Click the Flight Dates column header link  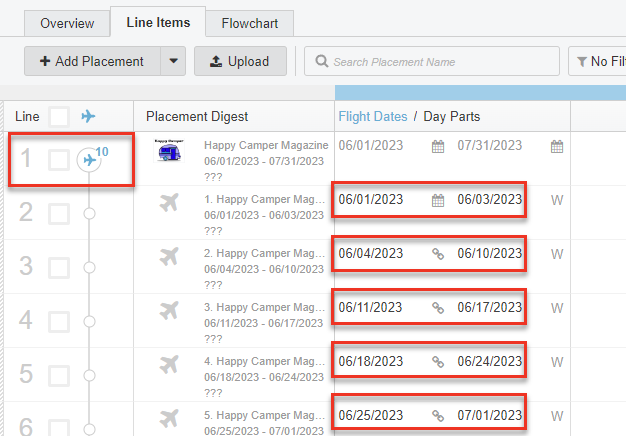point(373,117)
